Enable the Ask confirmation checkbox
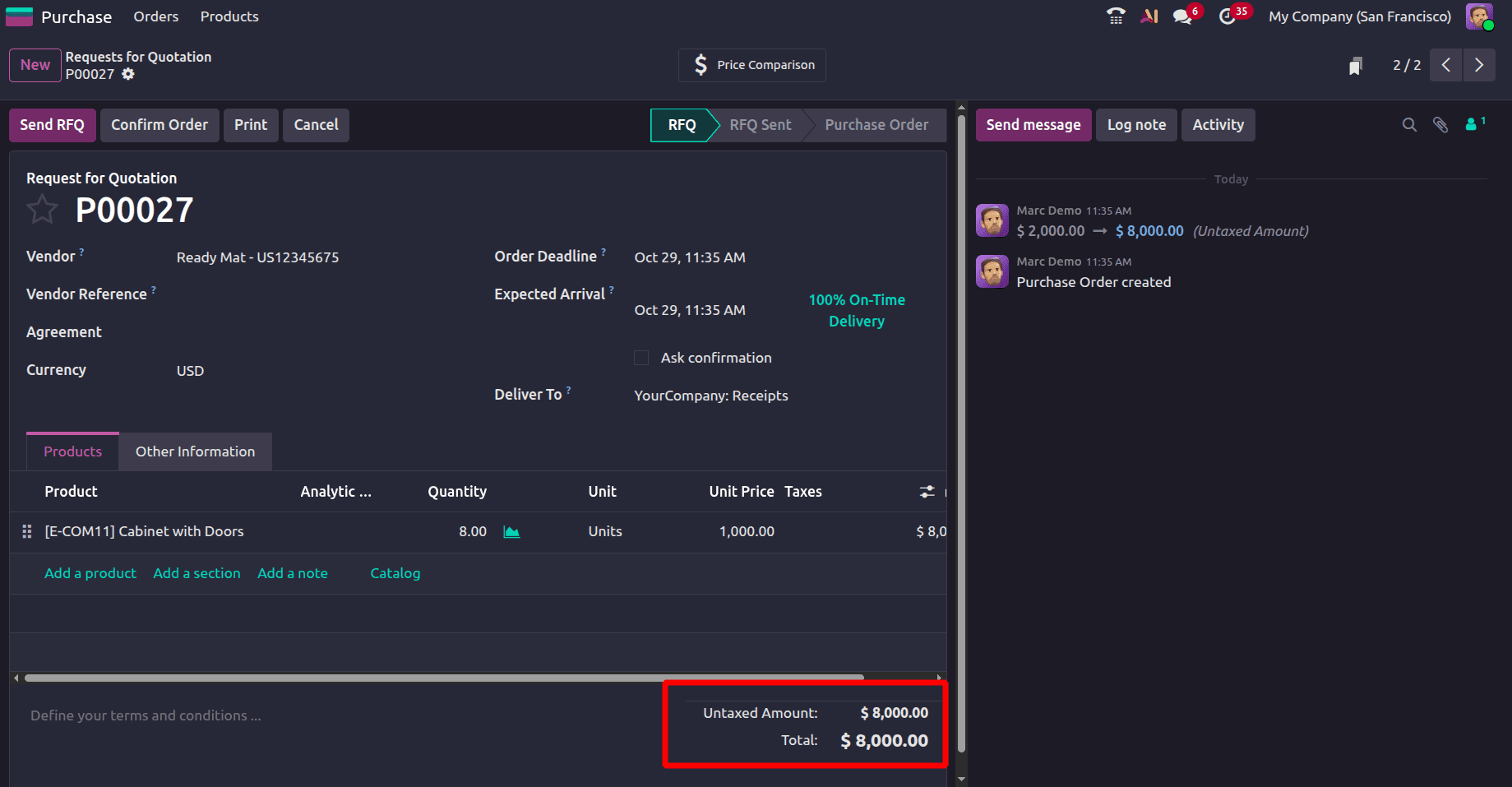Viewport: 1512px width, 787px height. click(x=641, y=358)
